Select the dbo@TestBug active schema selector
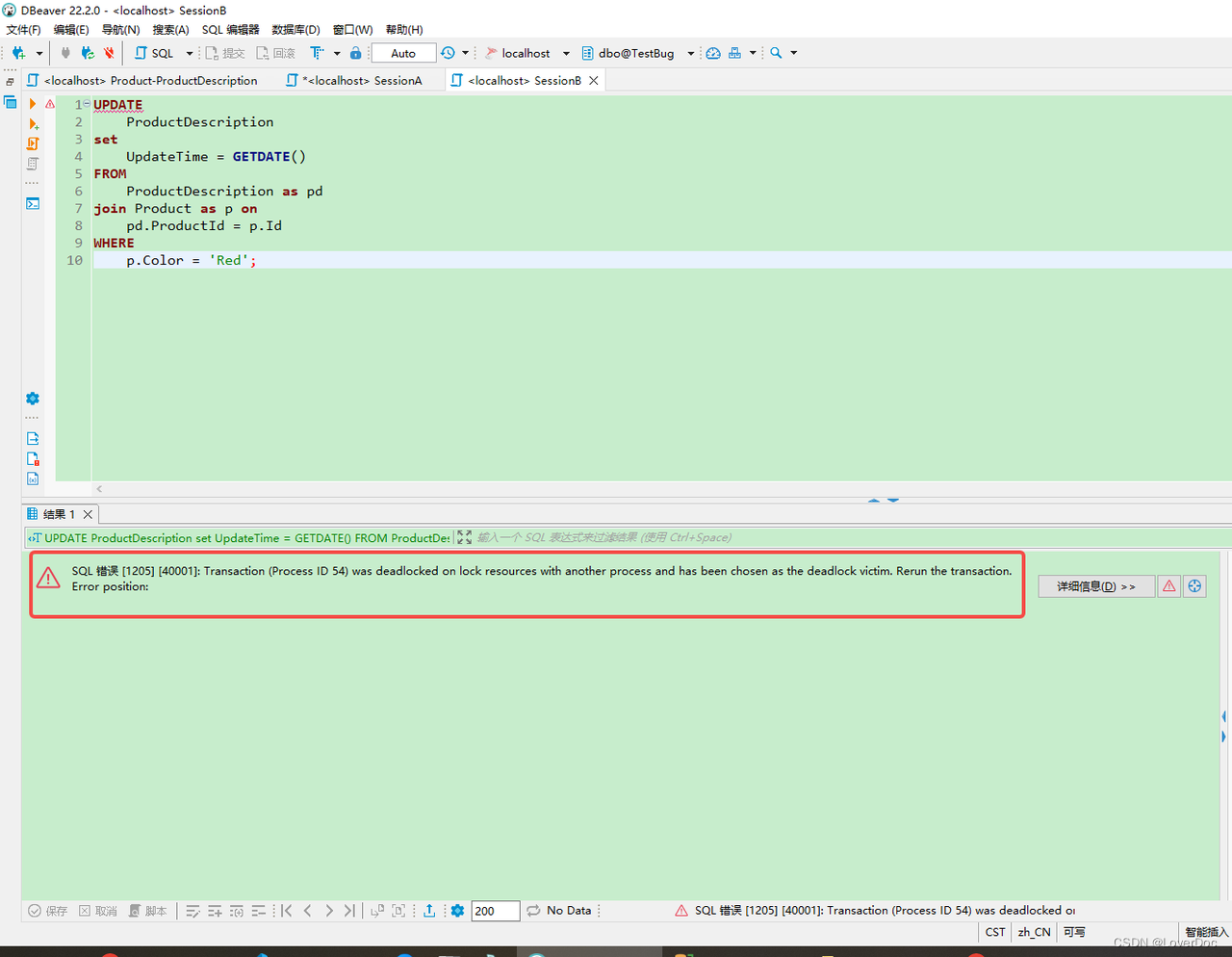Image resolution: width=1232 pixels, height=957 pixels. (x=628, y=53)
